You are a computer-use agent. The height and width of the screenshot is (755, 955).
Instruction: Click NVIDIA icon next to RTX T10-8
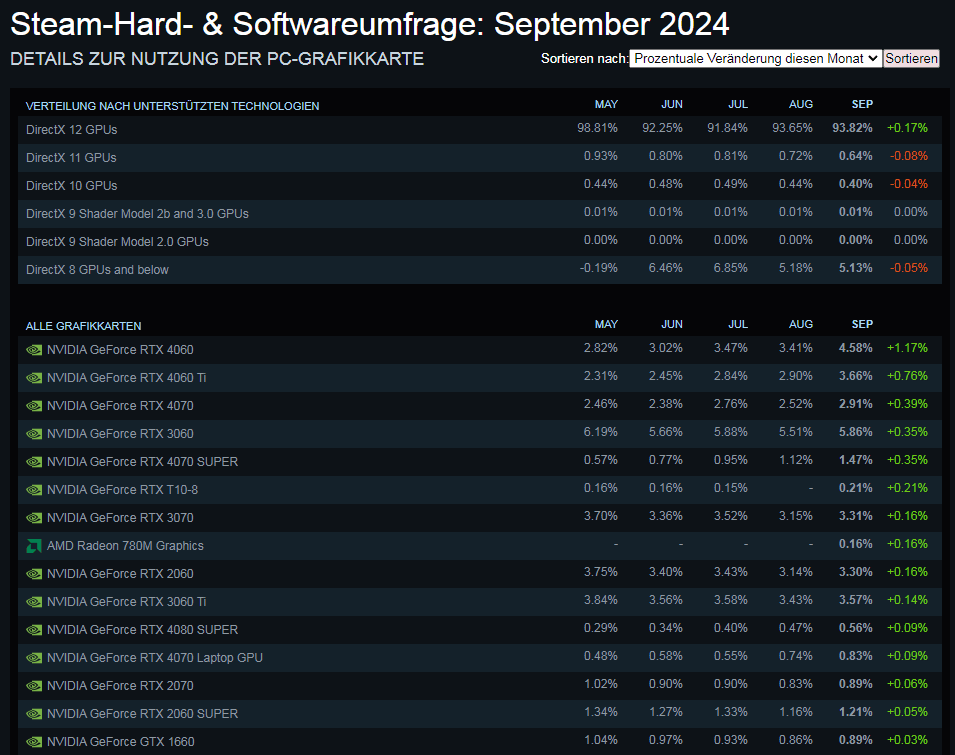point(34,490)
